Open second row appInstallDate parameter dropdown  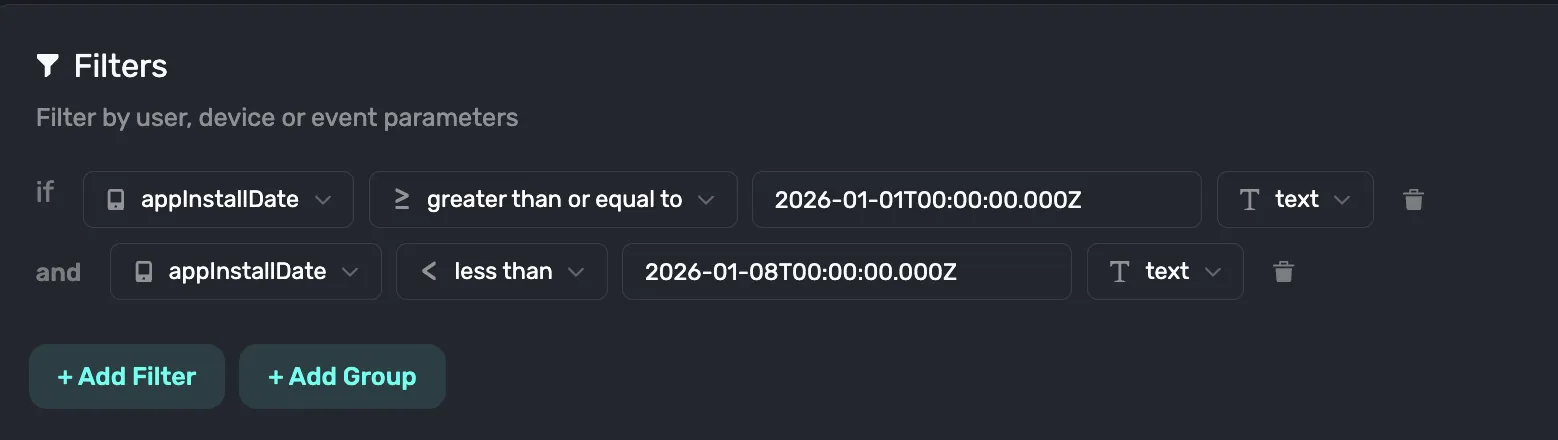246,271
